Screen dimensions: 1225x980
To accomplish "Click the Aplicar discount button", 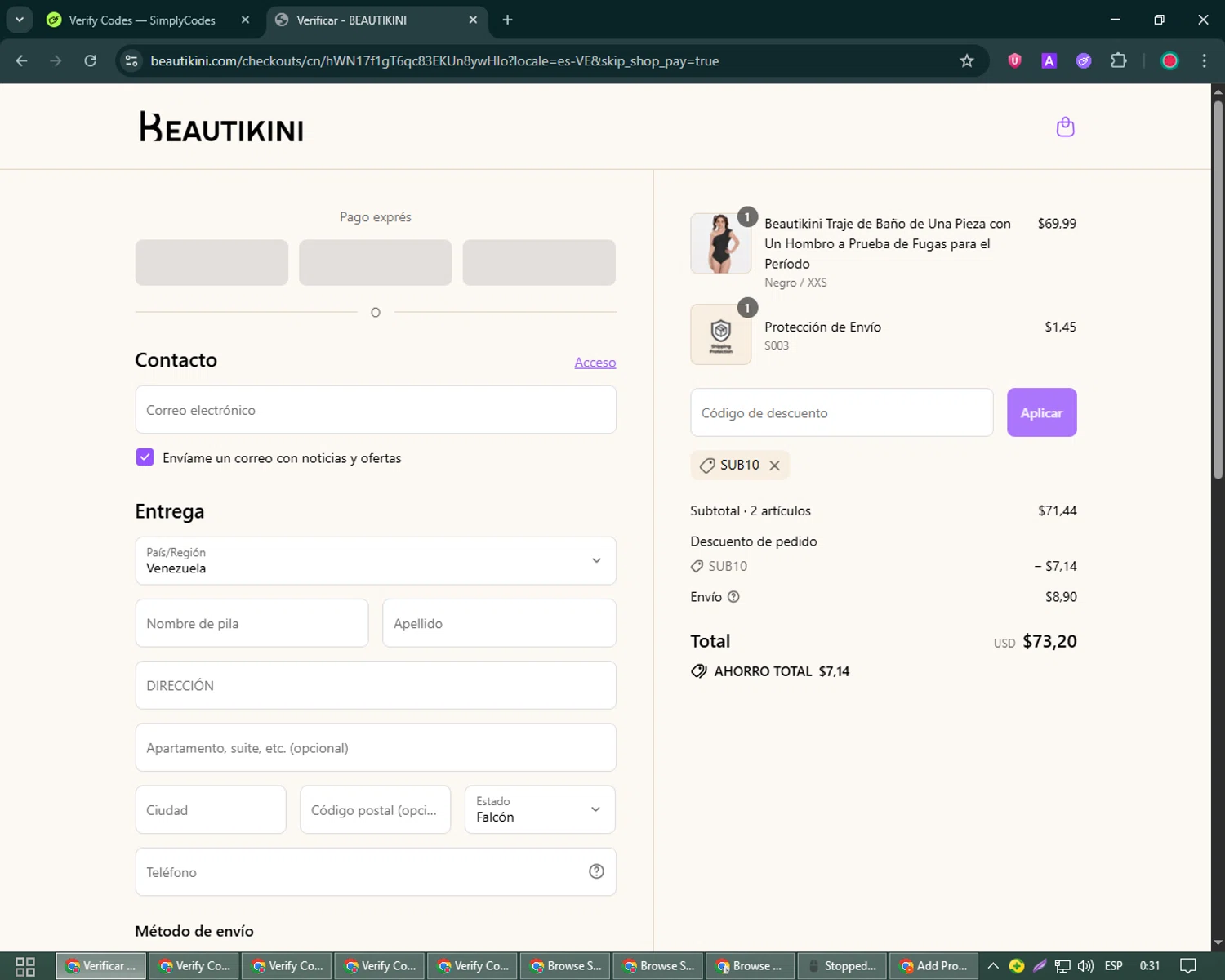I will pos(1041,412).
